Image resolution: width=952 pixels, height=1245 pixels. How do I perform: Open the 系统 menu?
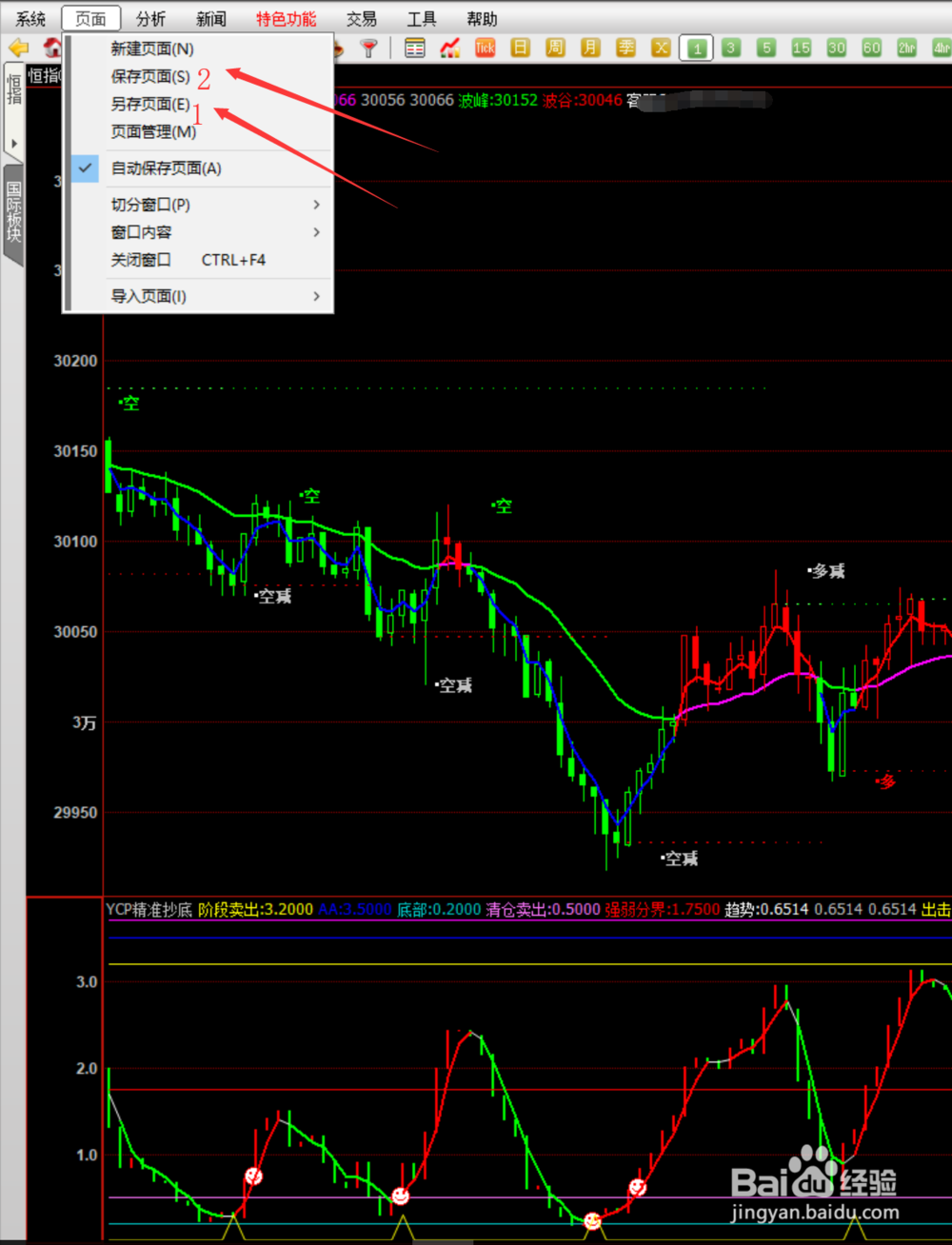click(30, 19)
